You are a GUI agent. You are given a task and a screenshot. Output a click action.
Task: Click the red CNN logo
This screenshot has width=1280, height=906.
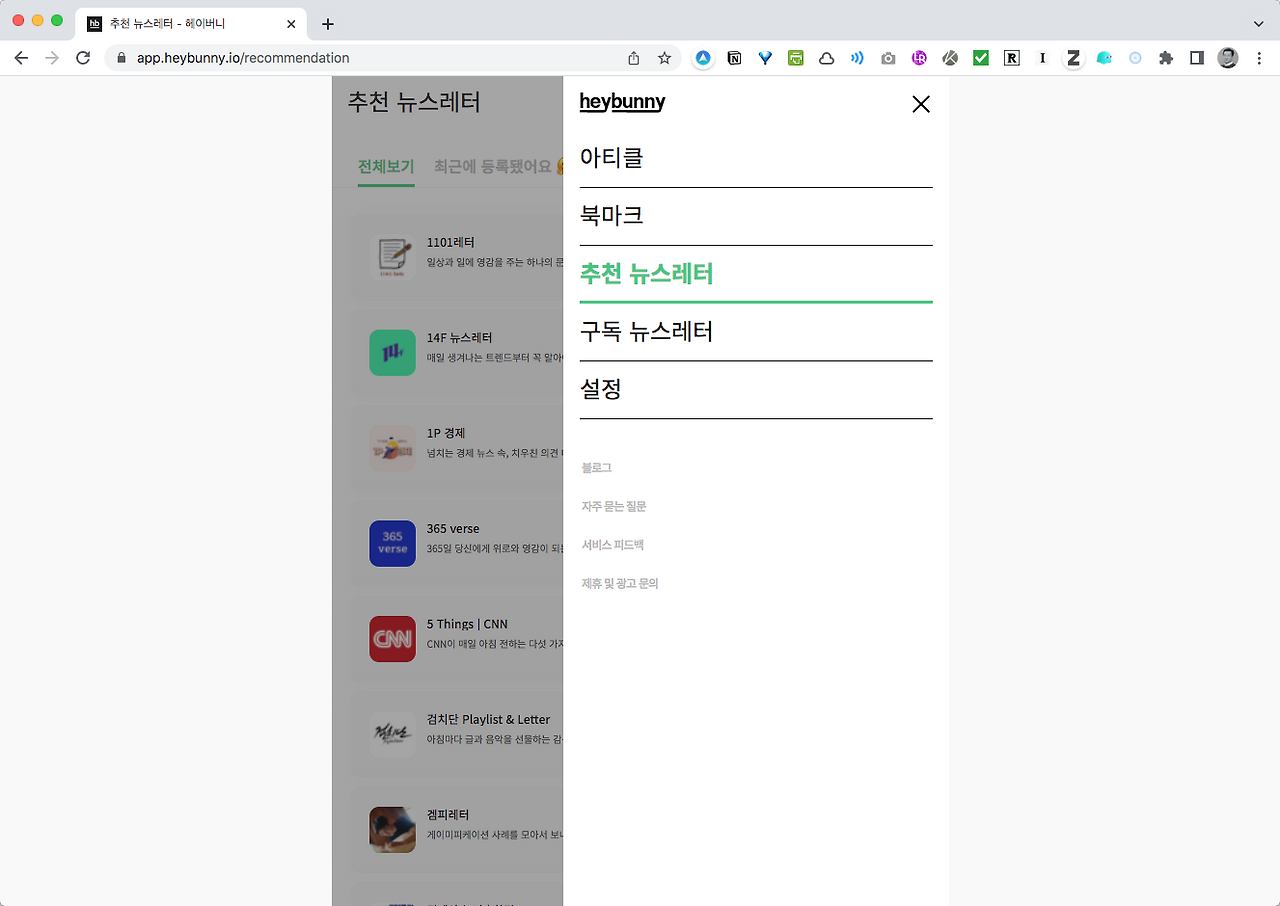(392, 639)
